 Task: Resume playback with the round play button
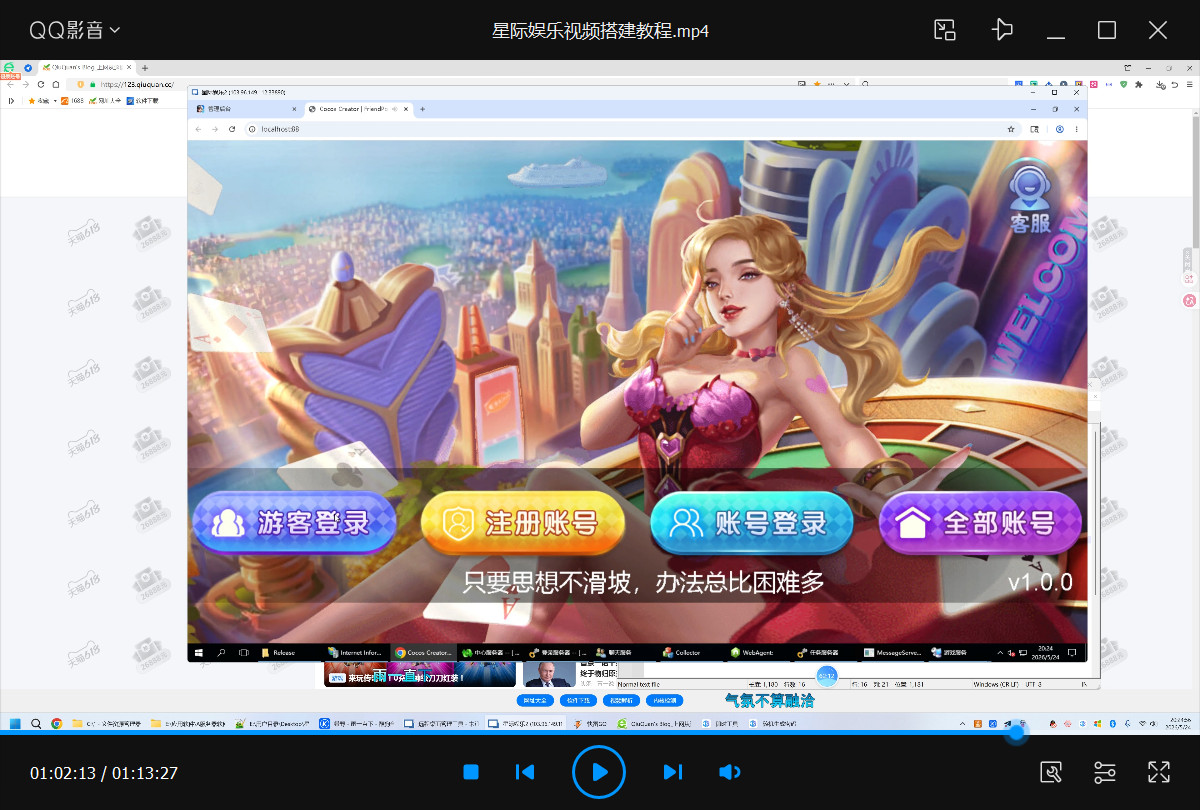click(599, 772)
